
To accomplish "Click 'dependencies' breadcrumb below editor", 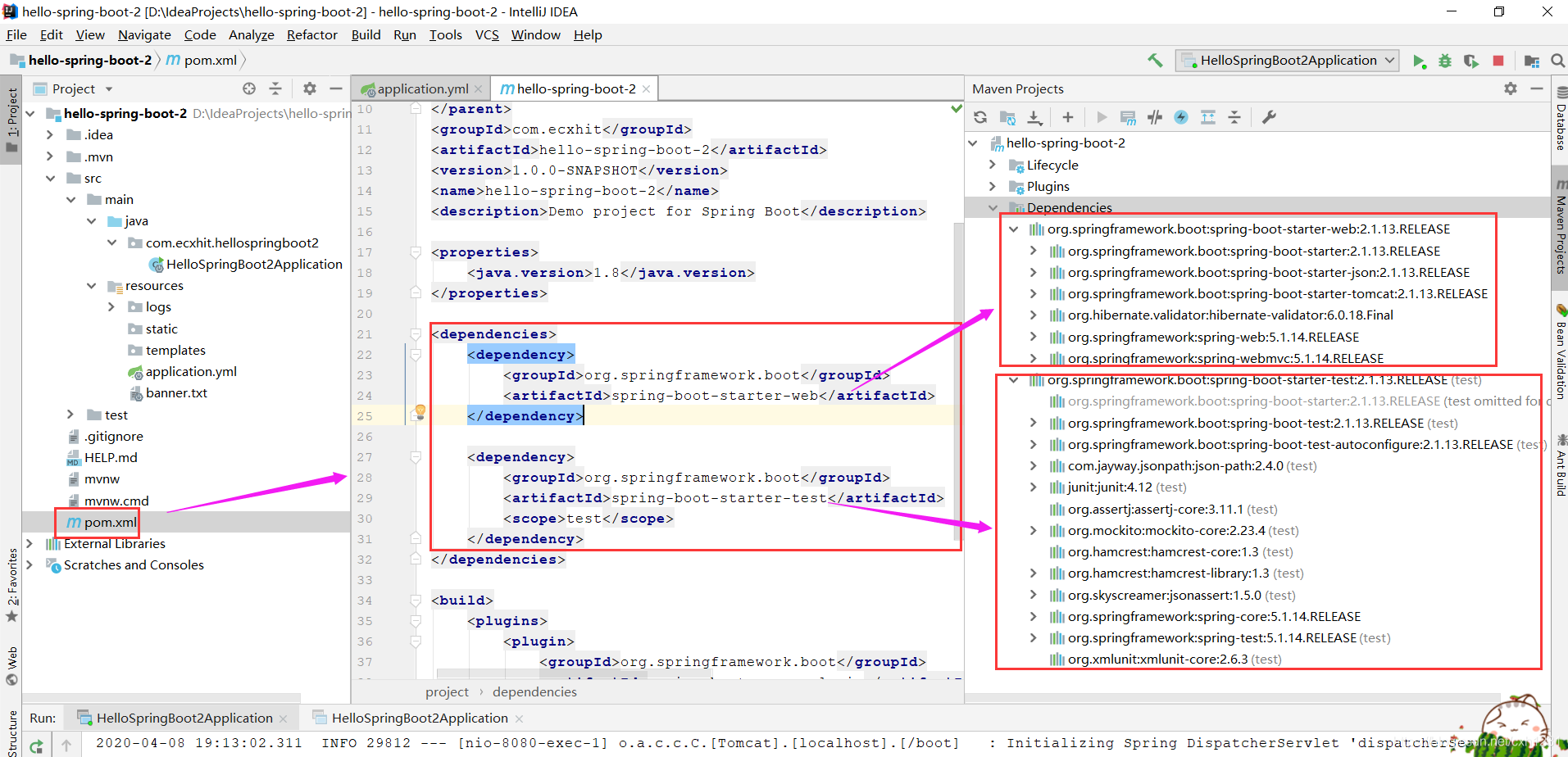I will tap(534, 692).
